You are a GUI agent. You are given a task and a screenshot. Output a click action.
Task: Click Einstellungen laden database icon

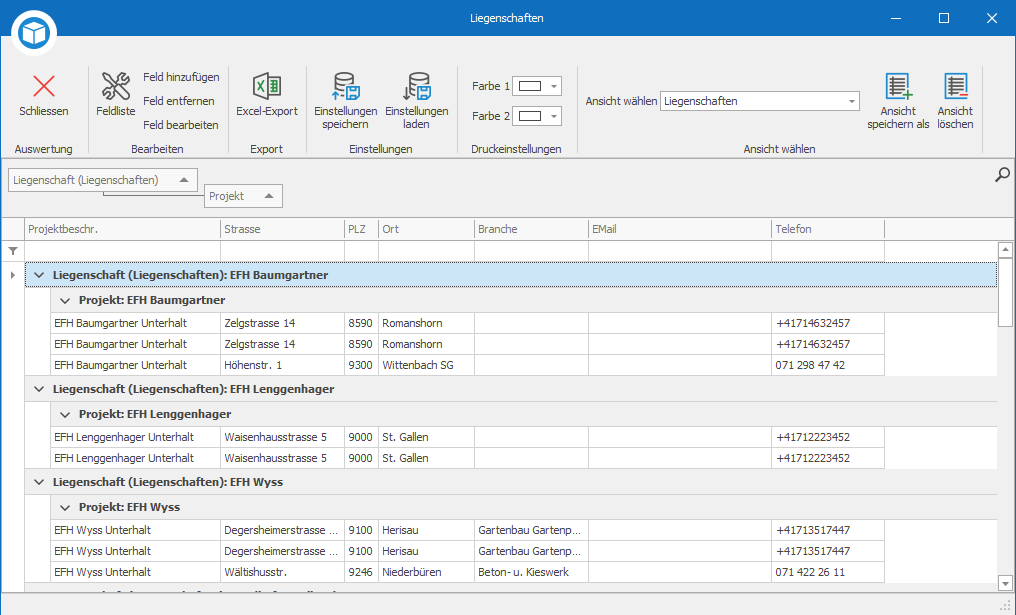(x=417, y=86)
